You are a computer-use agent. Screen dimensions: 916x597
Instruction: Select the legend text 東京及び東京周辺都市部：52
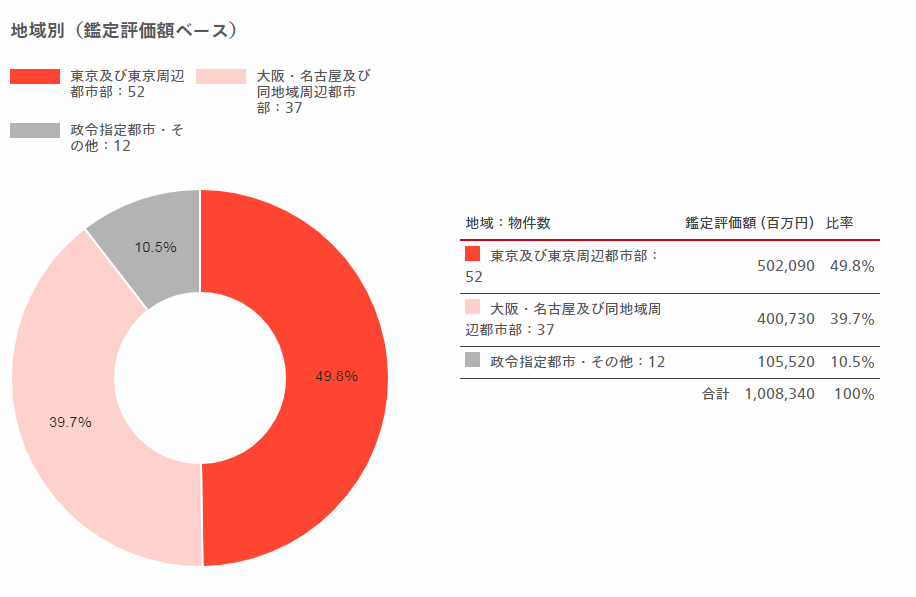click(x=127, y=84)
